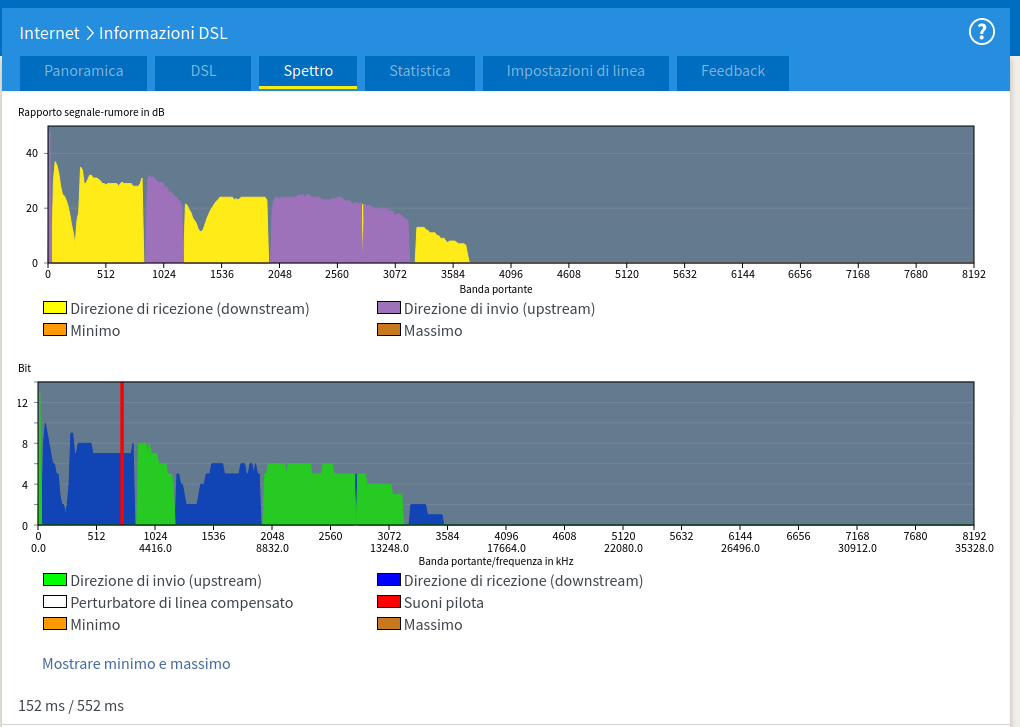Click orange Minimo swatch under Bit chart
Viewport: 1020px width, 727px height.
point(55,624)
